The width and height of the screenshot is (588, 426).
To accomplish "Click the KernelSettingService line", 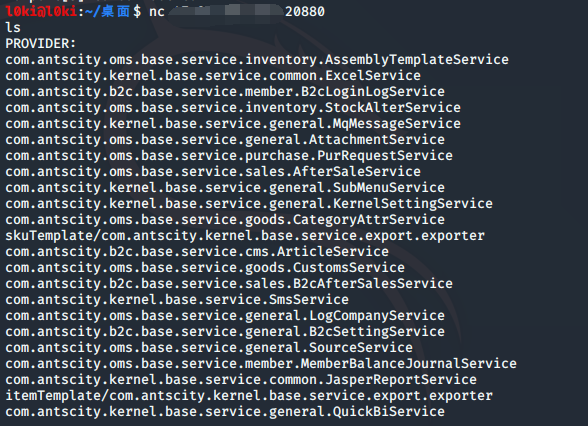I will tap(249, 204).
